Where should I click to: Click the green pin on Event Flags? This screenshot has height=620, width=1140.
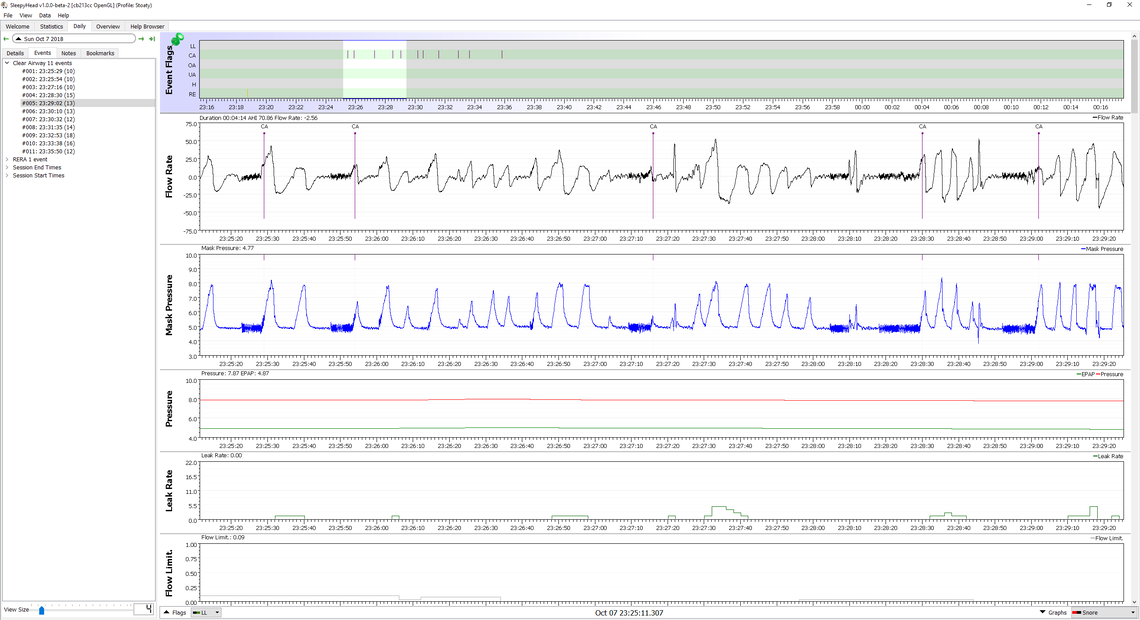[177, 39]
